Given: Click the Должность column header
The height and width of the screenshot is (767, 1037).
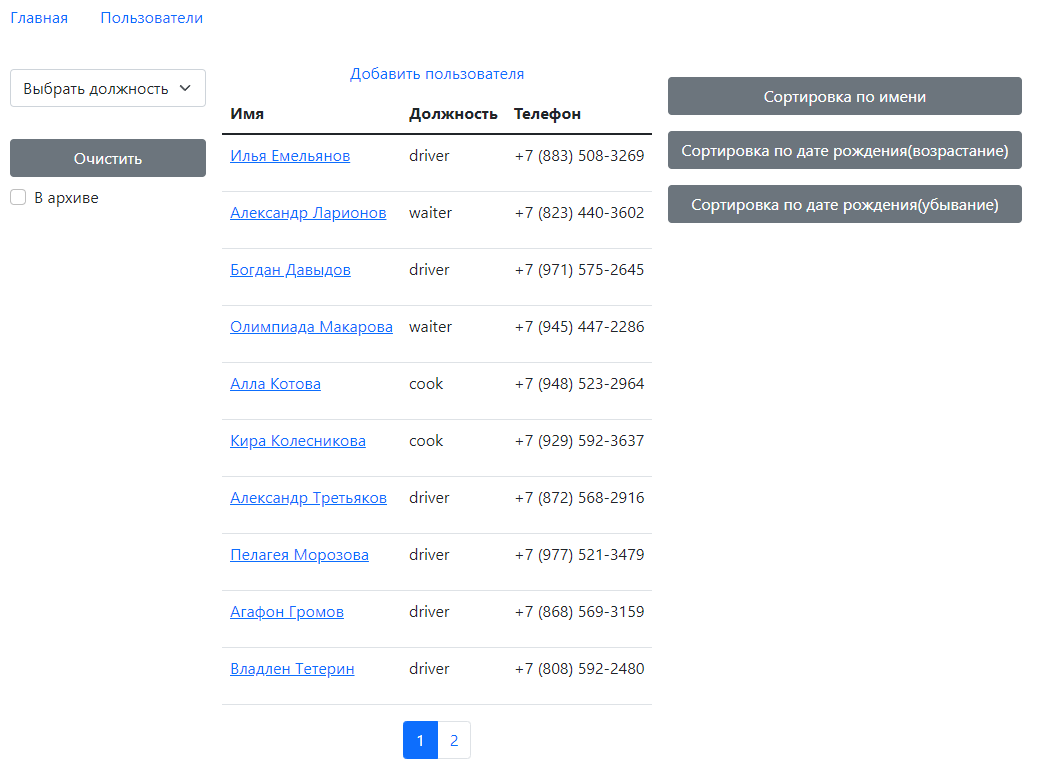Looking at the screenshot, I should [453, 114].
